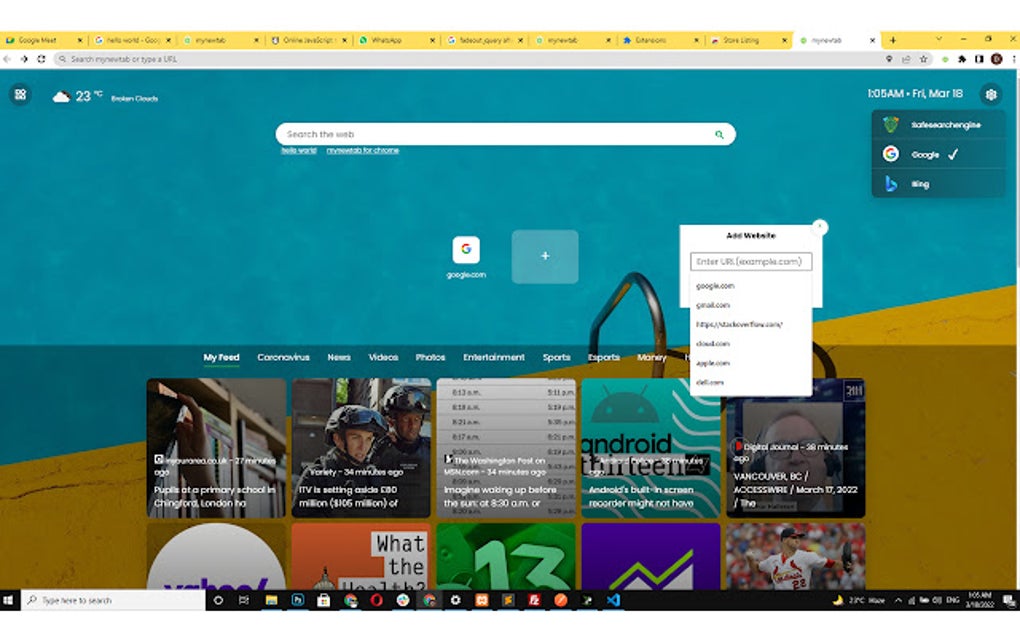This screenshot has height=638, width=1020.
Task: Click the Bing logo icon
Action: (x=893, y=183)
